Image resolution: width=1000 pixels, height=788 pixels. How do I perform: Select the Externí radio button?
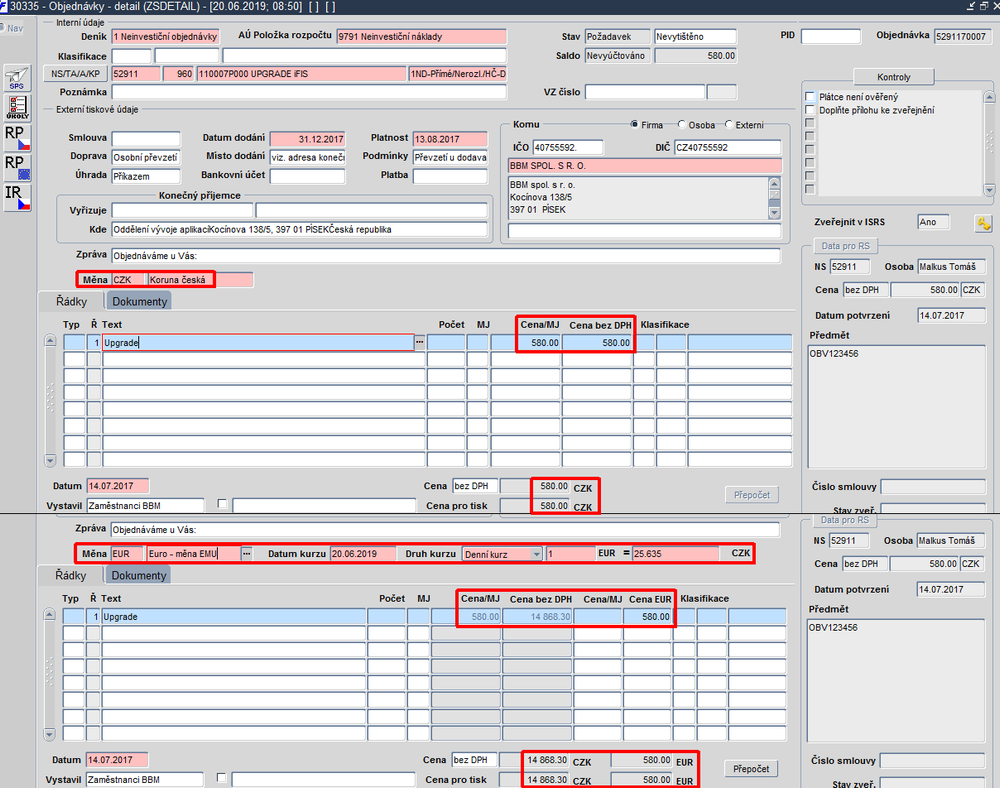[x=728, y=124]
